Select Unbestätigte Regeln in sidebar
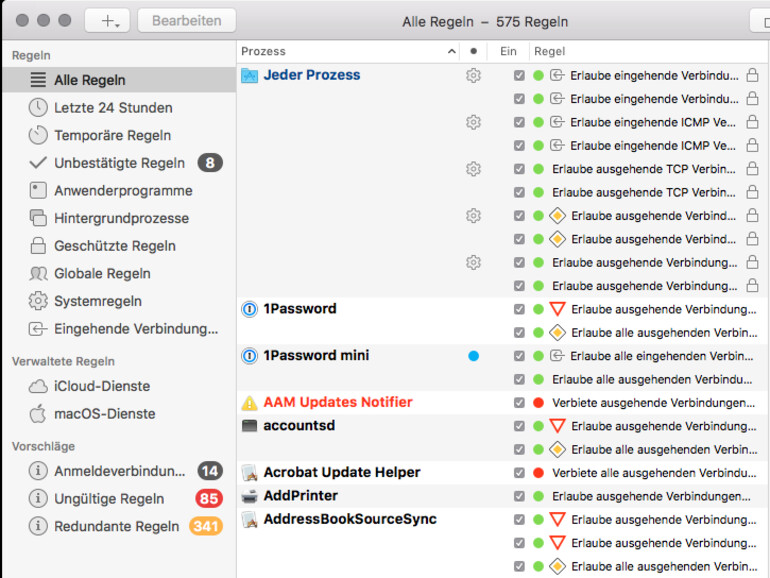This screenshot has width=770, height=578. 119,163
